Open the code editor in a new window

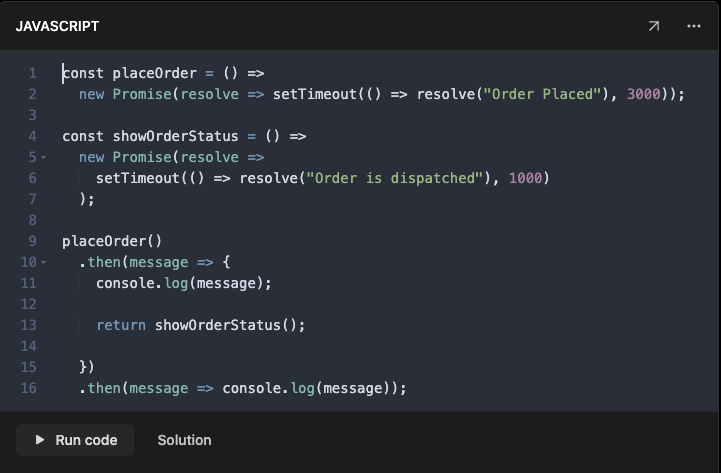653,26
